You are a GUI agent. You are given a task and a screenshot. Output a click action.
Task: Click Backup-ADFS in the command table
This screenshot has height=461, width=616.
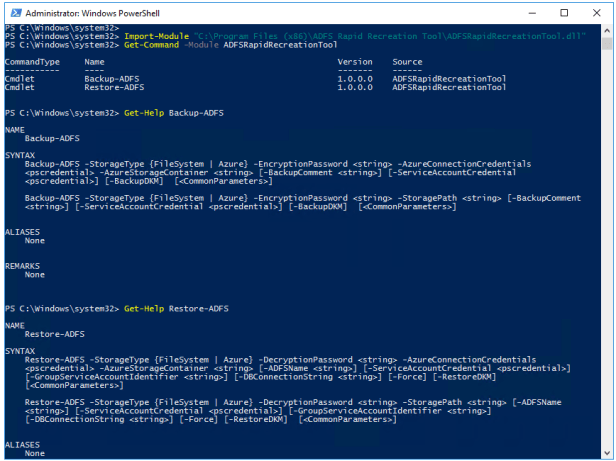click(x=112, y=79)
